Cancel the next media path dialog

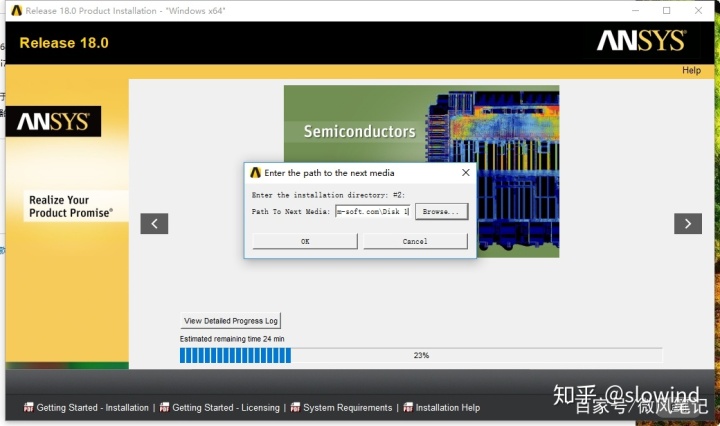pyautogui.click(x=415, y=241)
